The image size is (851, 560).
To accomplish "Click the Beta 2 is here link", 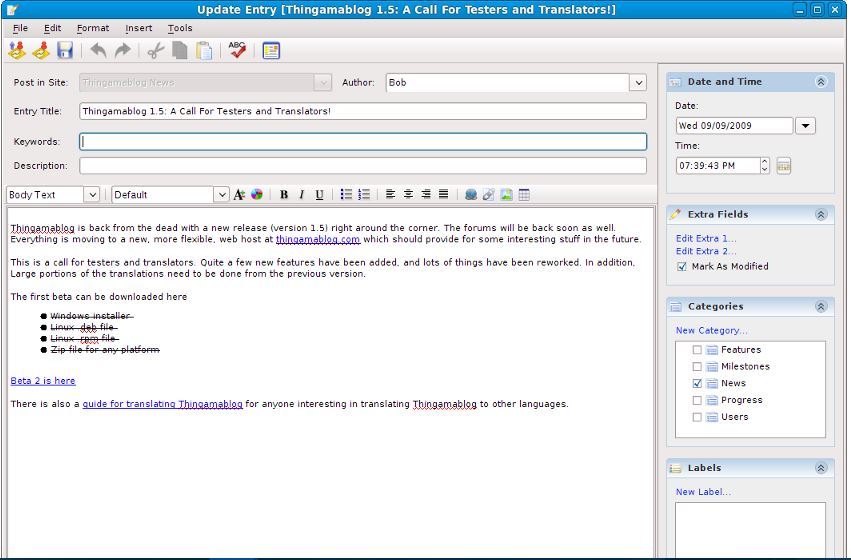I will point(43,381).
